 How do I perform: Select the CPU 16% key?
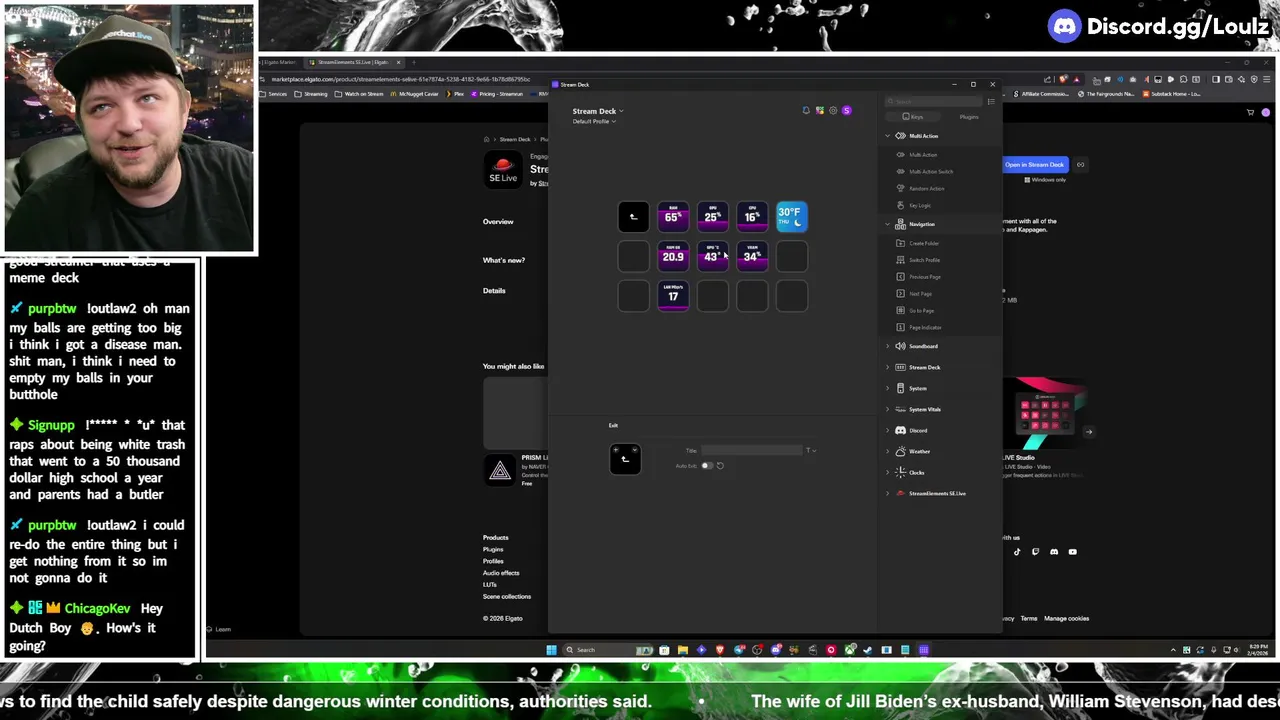click(x=752, y=216)
